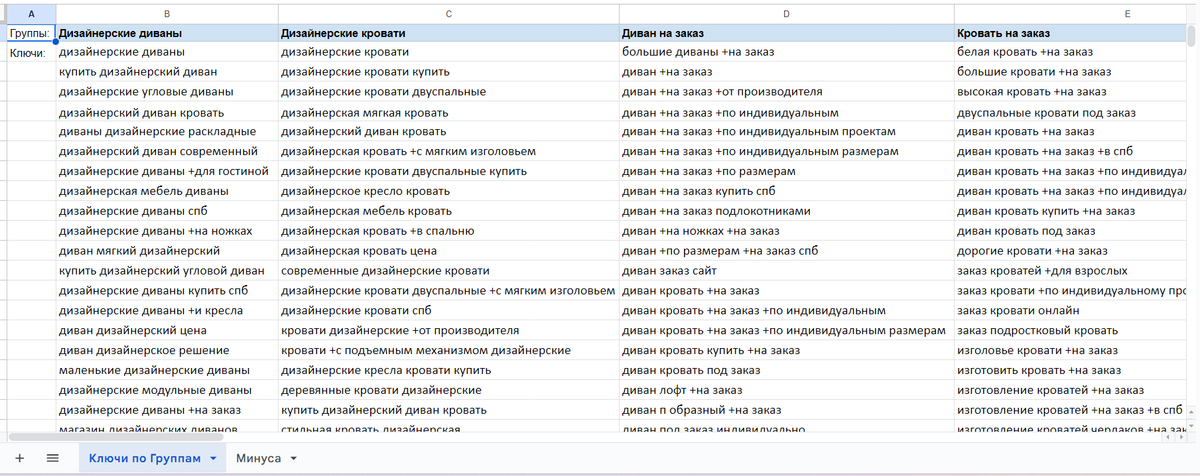Select cell дизайнерские модульные диваны
Image resolution: width=1200 pixels, height=476 pixels.
click(167, 390)
